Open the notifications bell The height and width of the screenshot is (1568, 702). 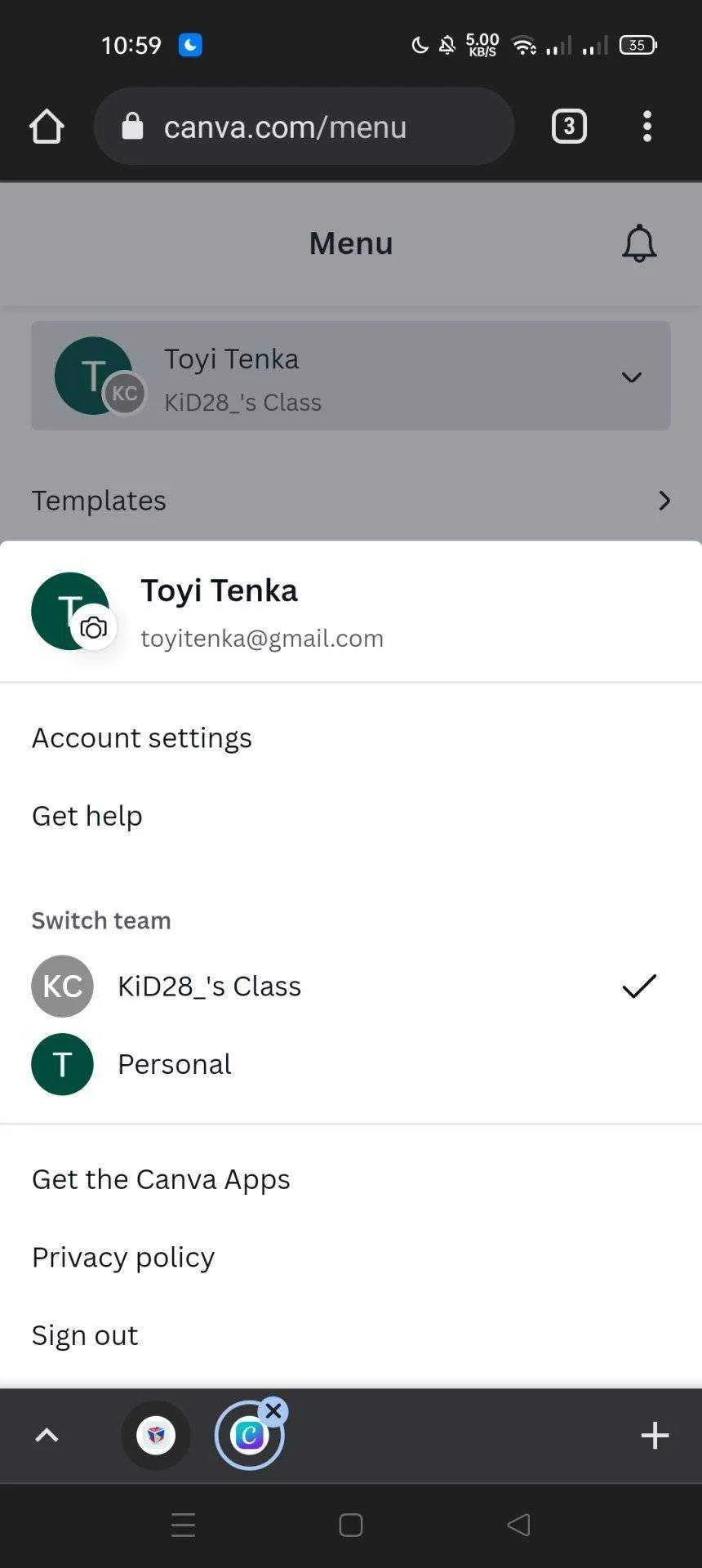coord(639,243)
